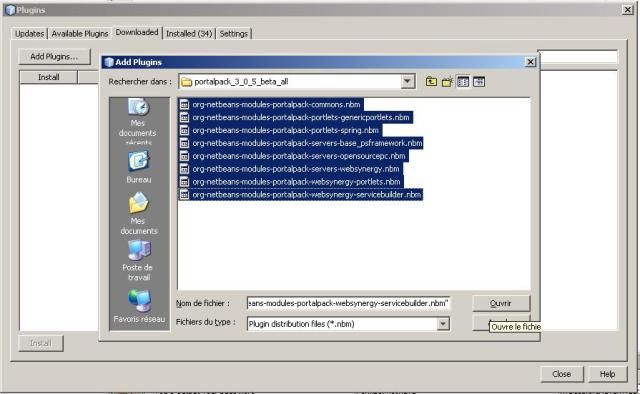Image resolution: width=640 pixels, height=394 pixels.
Task: Select org-netbeans-modules-portalpack-servers-websynergy.nbm file name
Action: (x=296, y=169)
